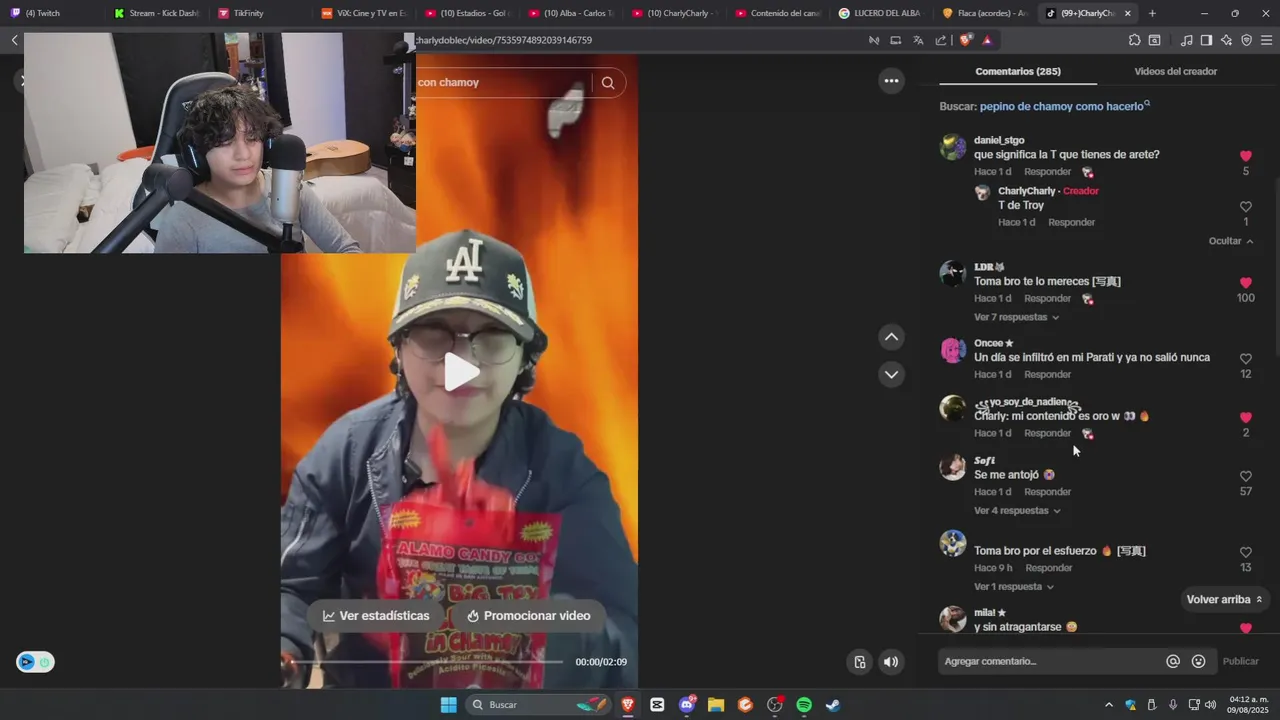Screen dimensions: 1280x720
Task: Open Oncee's profile avatar
Action: coord(952,350)
